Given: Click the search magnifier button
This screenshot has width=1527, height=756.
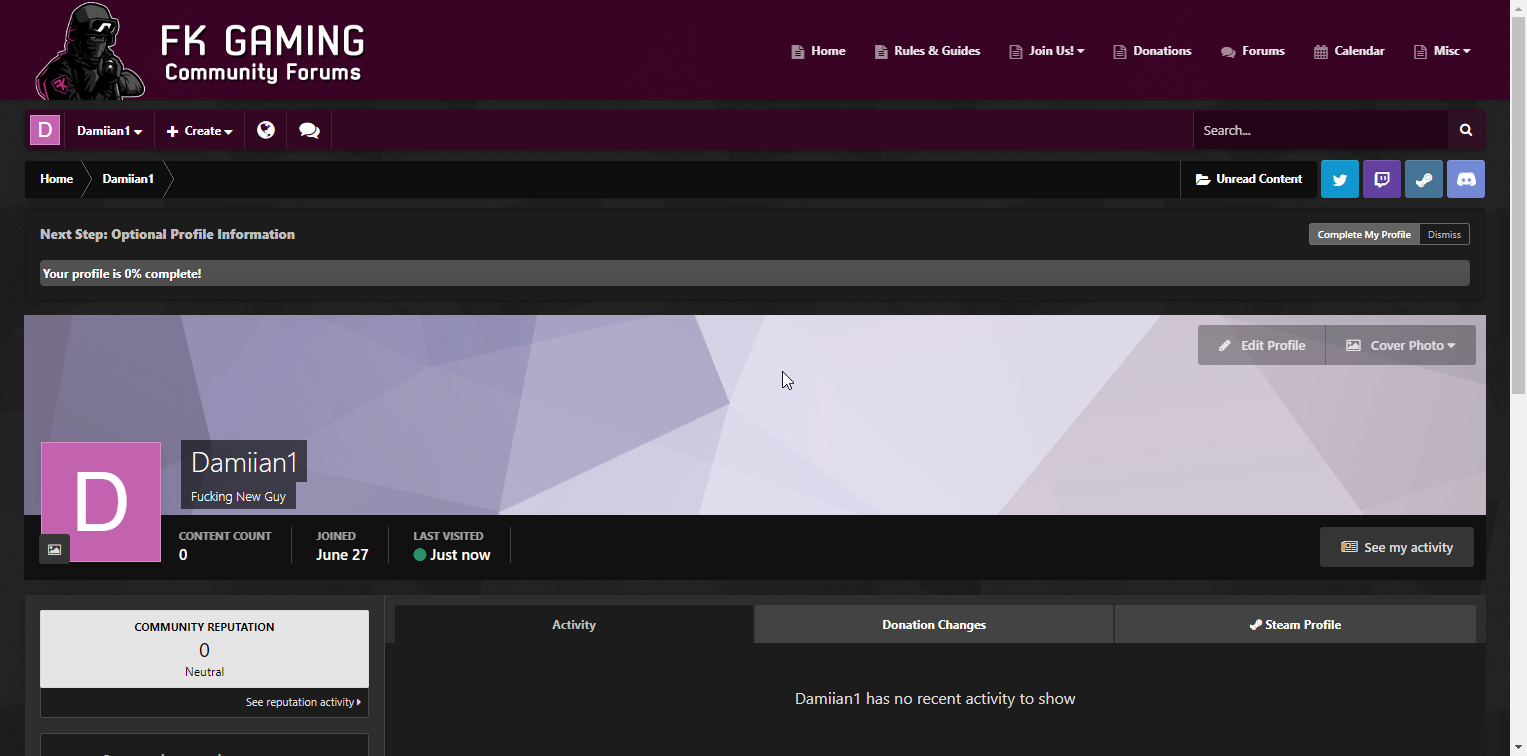Looking at the screenshot, I should pyautogui.click(x=1466, y=131).
